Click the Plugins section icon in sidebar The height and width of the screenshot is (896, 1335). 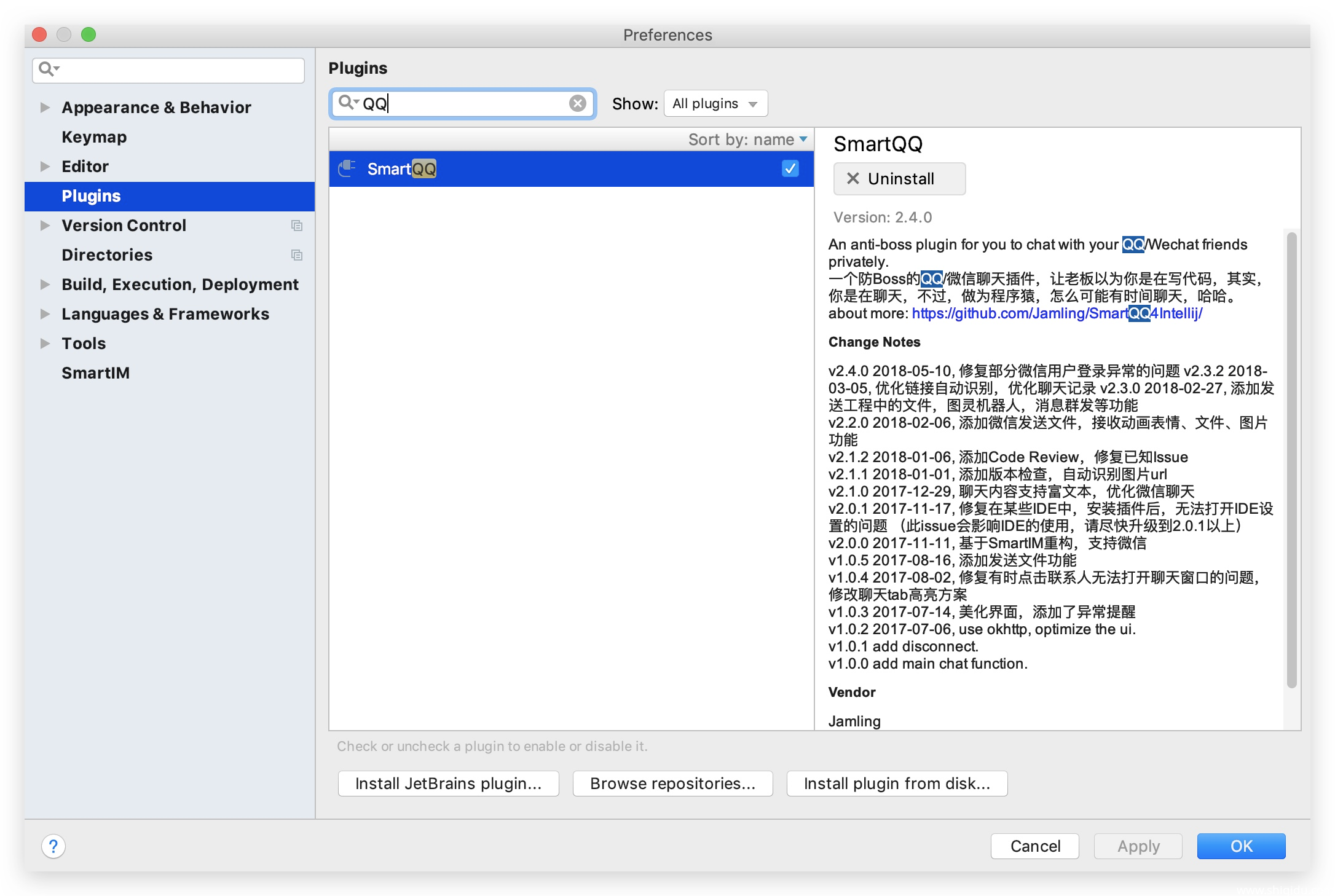coord(91,196)
